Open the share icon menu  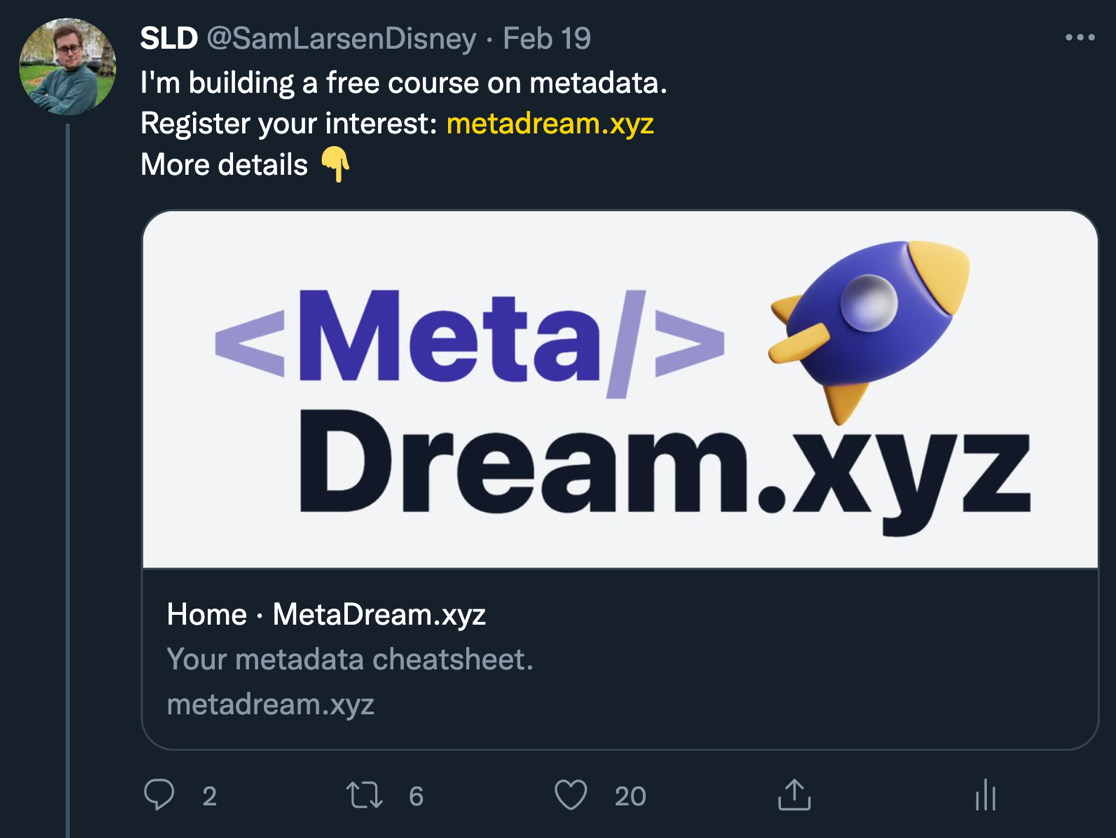tap(793, 795)
